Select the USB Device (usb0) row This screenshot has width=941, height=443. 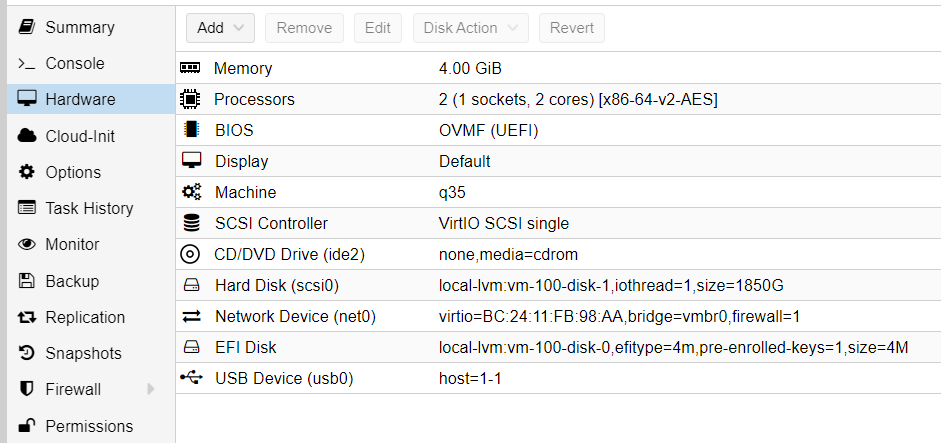(558, 378)
